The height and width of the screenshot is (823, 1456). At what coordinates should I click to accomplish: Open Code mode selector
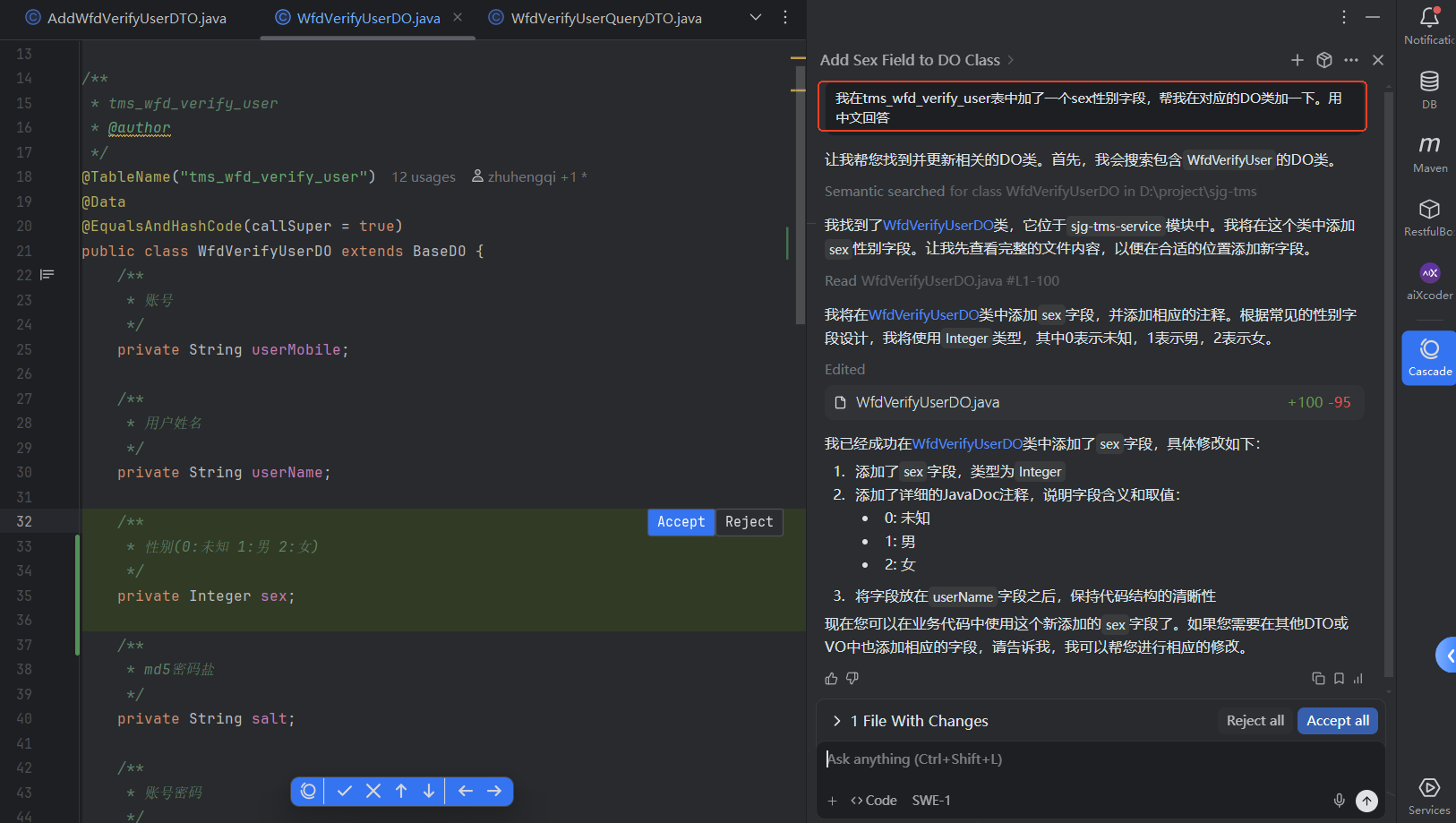pos(874,801)
